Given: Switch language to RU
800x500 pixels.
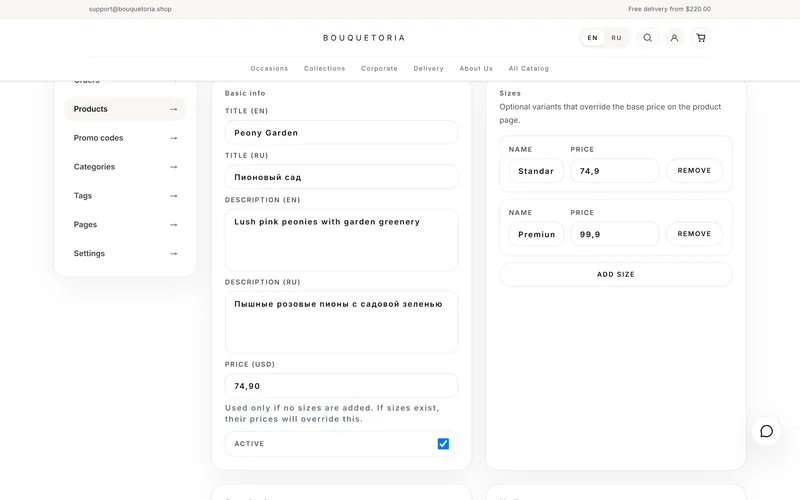Looking at the screenshot, I should (616, 38).
